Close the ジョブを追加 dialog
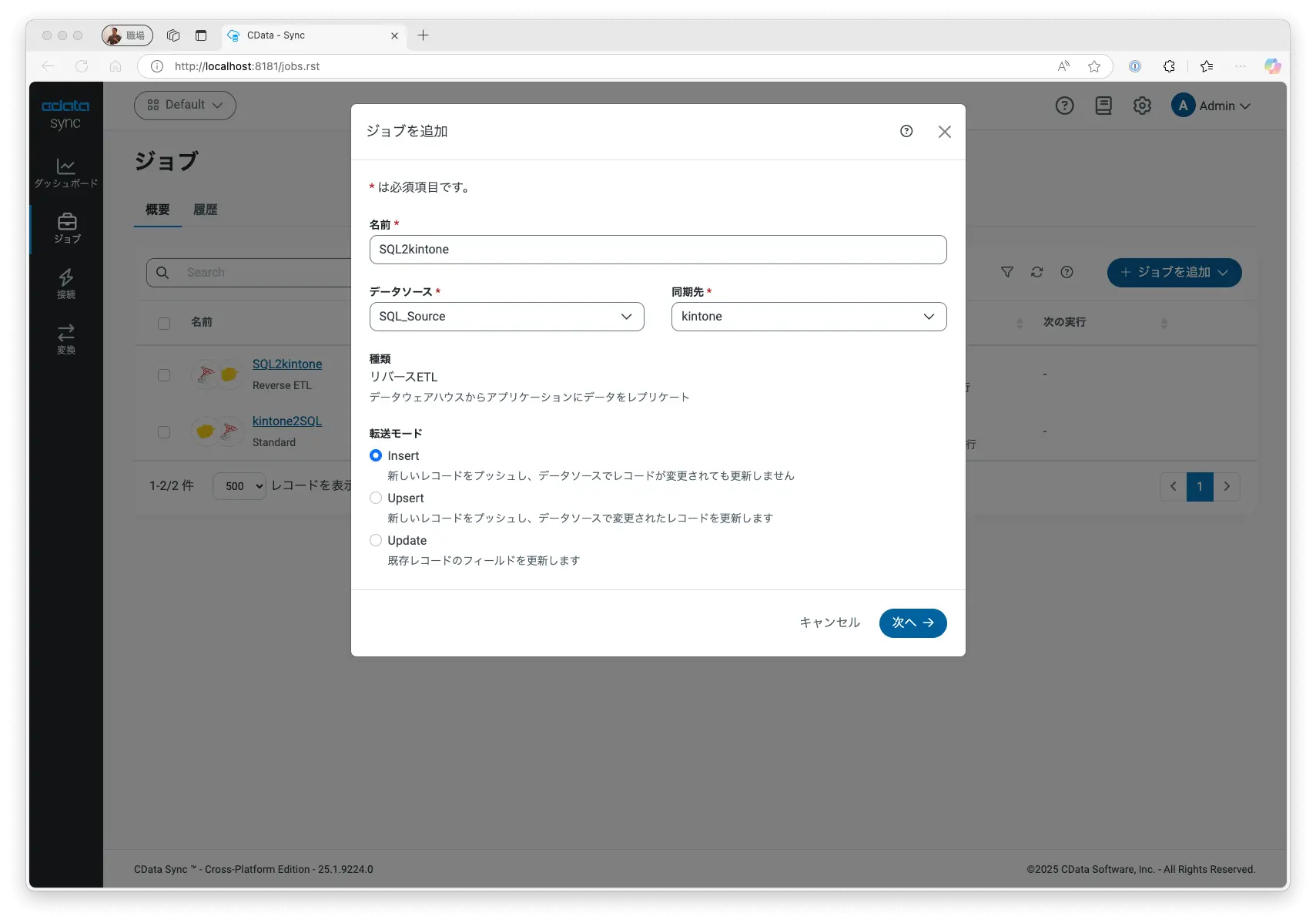 tap(945, 132)
